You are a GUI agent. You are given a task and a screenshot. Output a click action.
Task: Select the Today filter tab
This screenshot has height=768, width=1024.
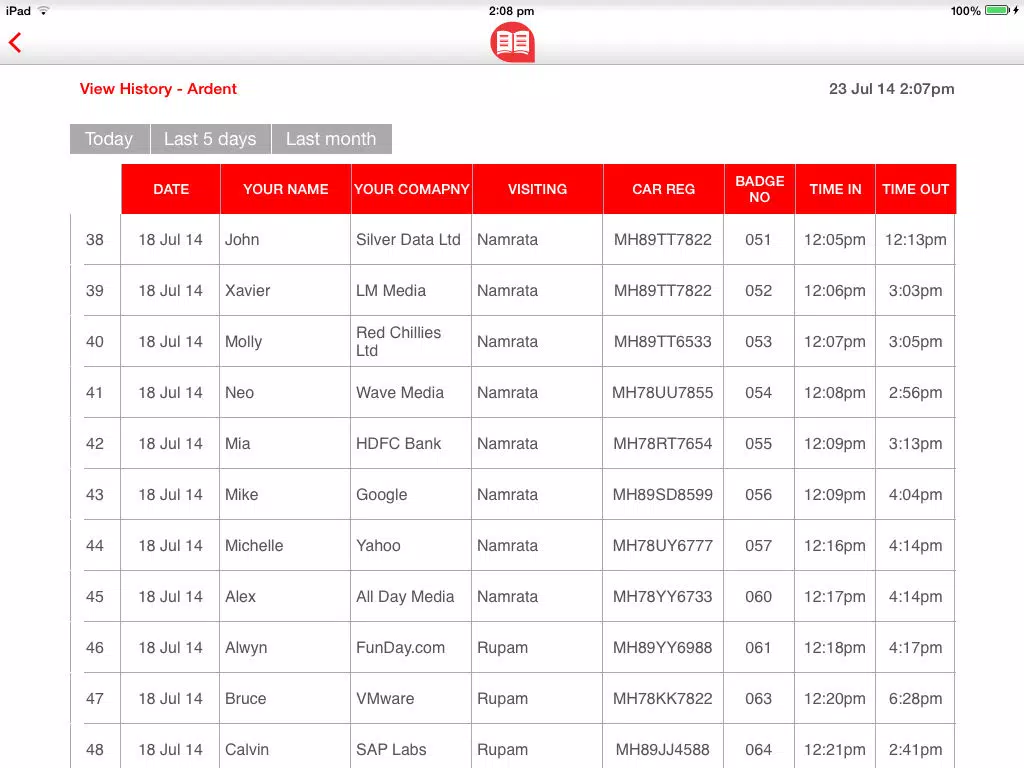(110, 139)
